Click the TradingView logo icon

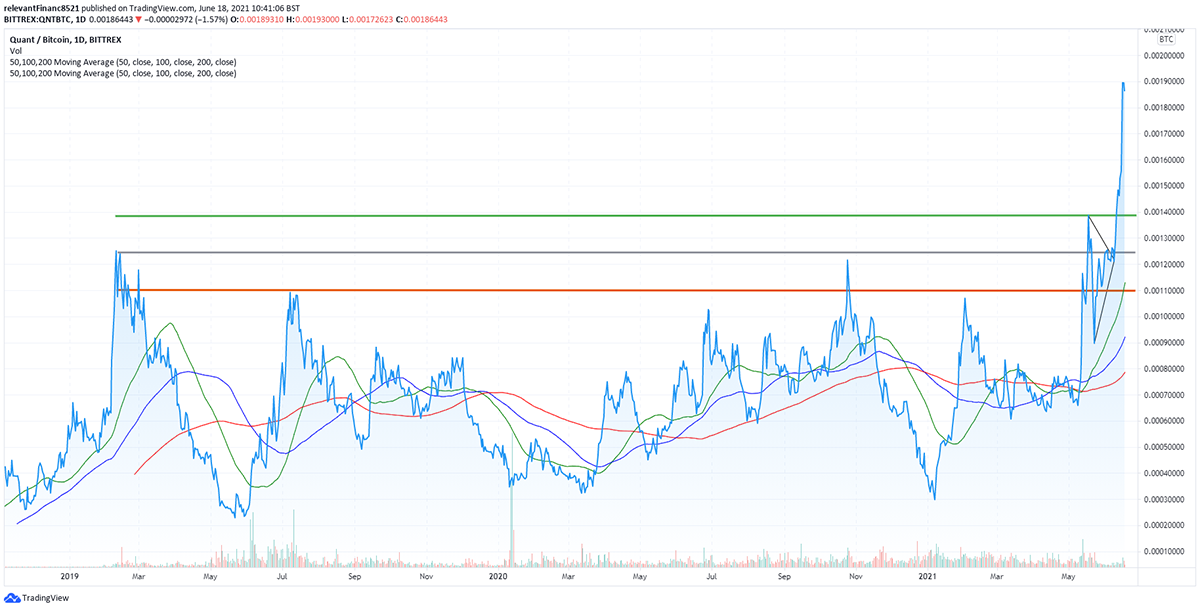[14, 598]
